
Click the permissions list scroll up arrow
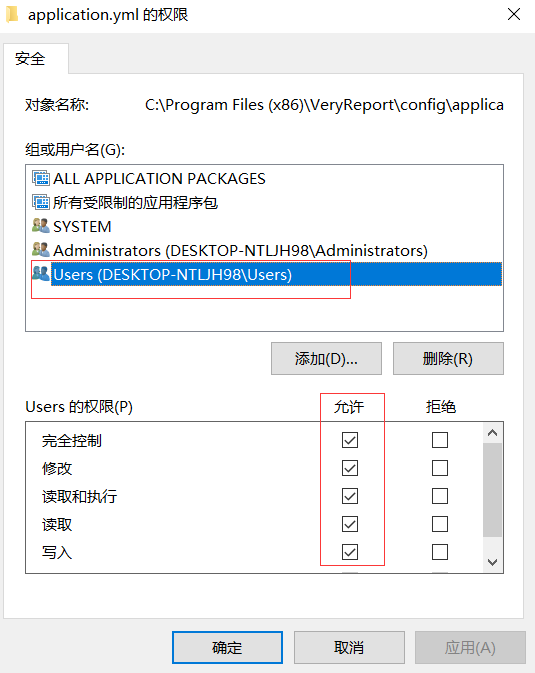coord(492,433)
